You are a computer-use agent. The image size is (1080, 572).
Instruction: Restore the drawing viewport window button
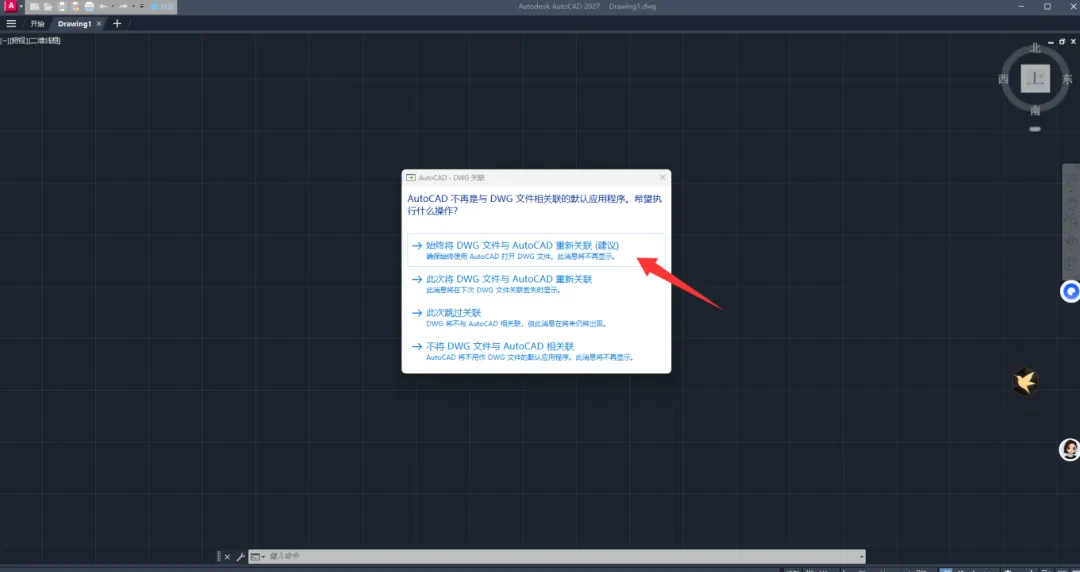tap(1061, 42)
